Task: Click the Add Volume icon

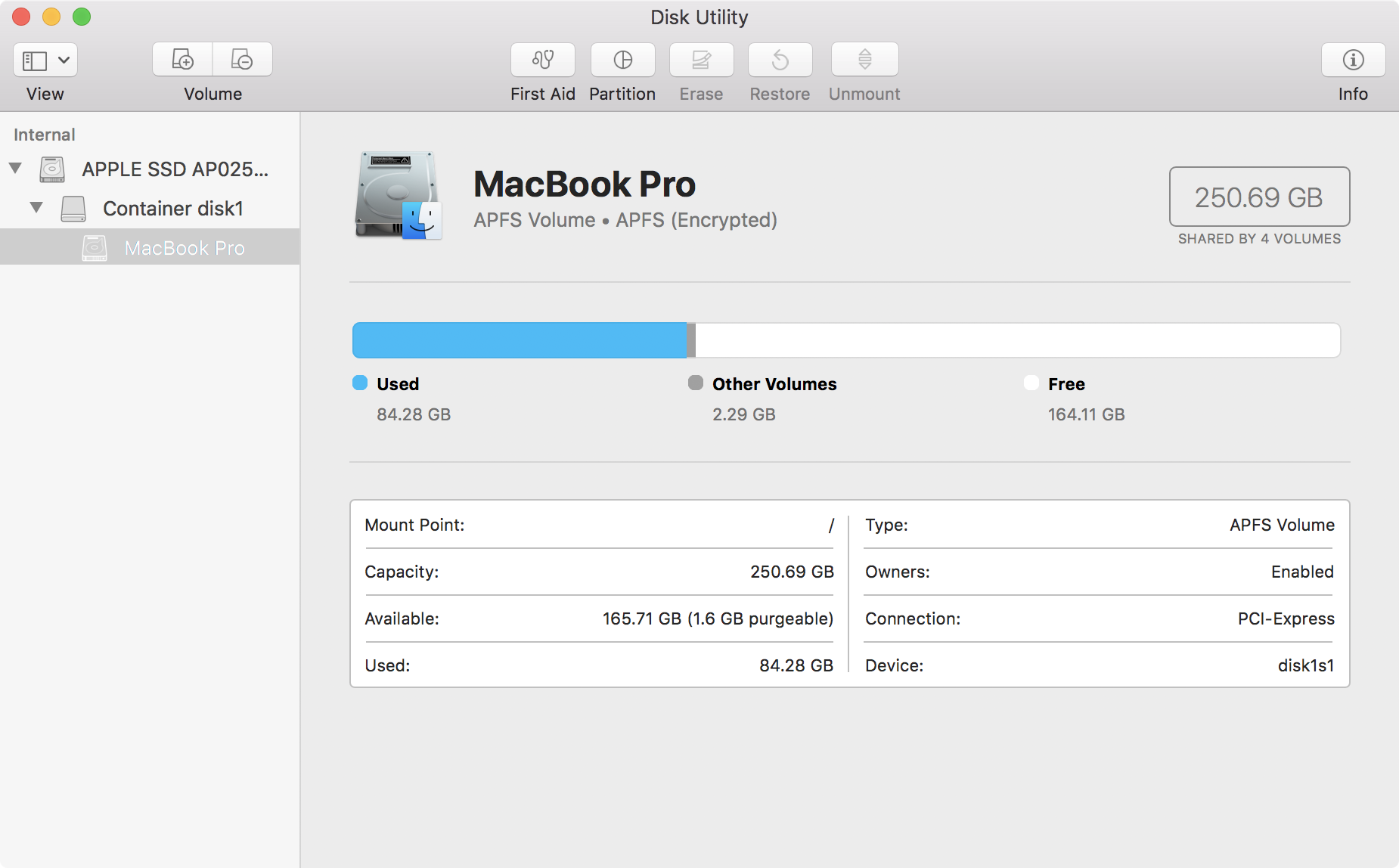Action: click(182, 59)
